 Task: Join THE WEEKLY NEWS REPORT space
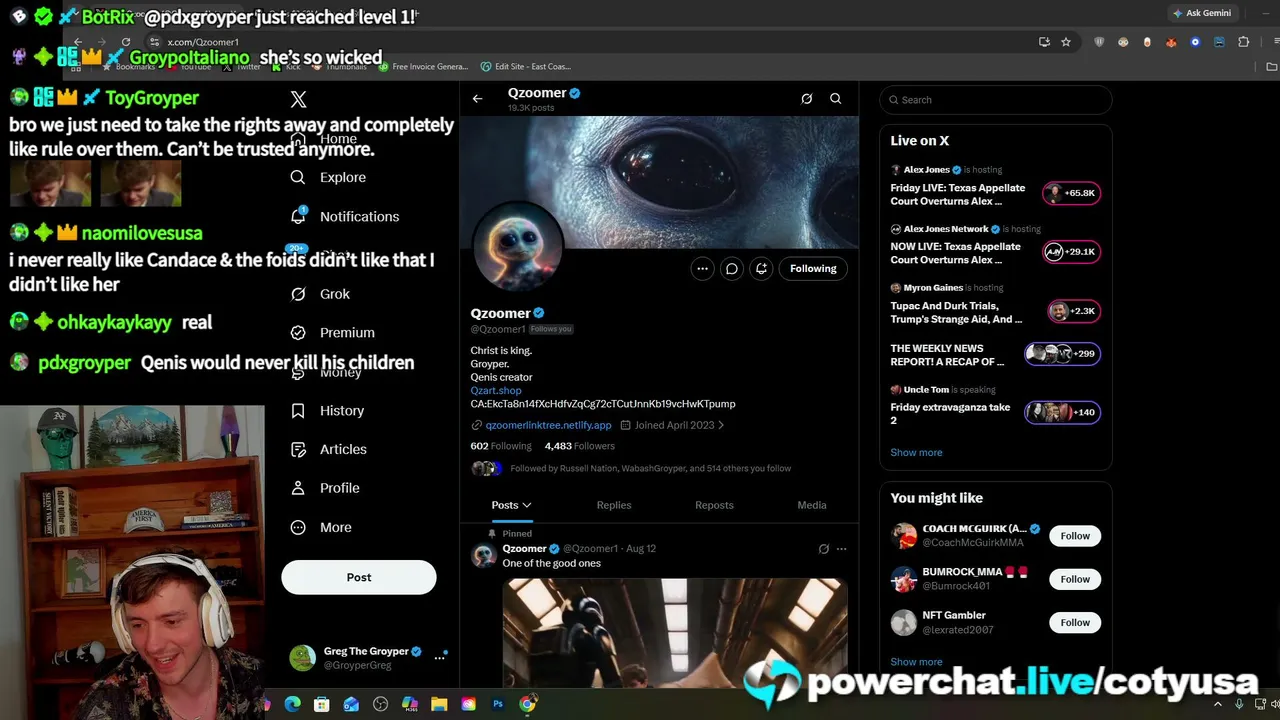[x=995, y=354]
